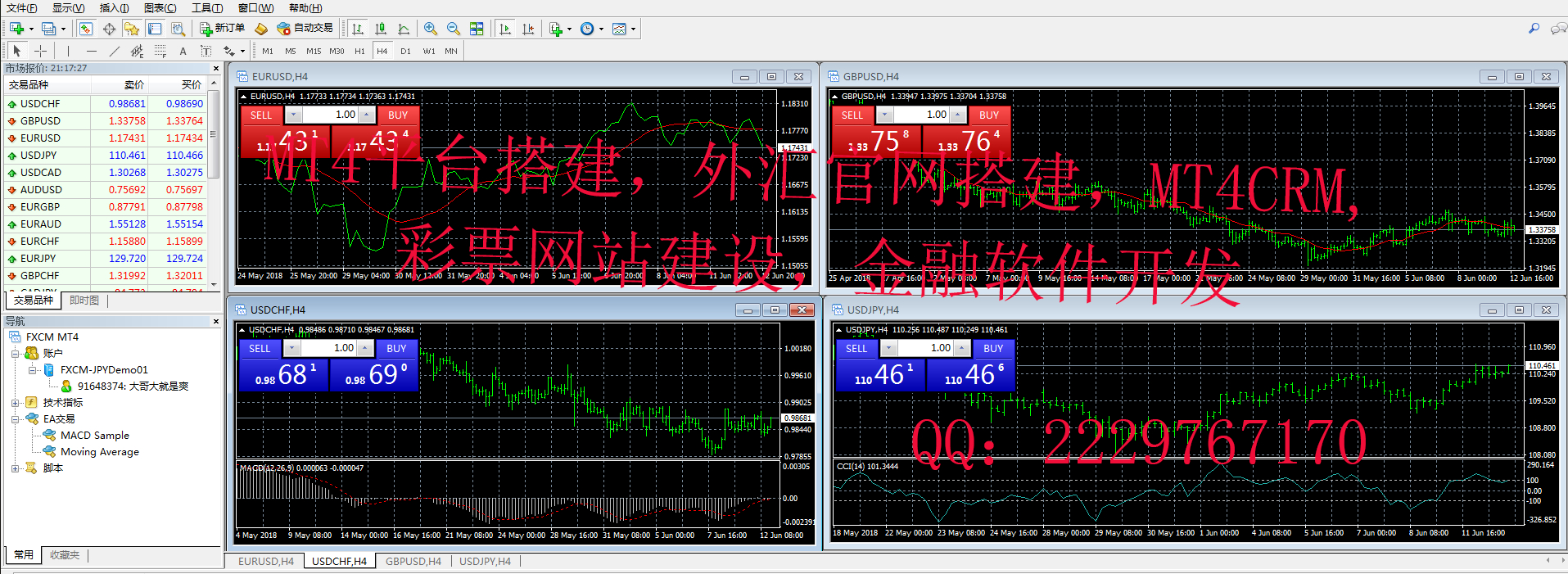Select the H4 timeframe button
Screen dimensions: 1568x574
coord(382,51)
